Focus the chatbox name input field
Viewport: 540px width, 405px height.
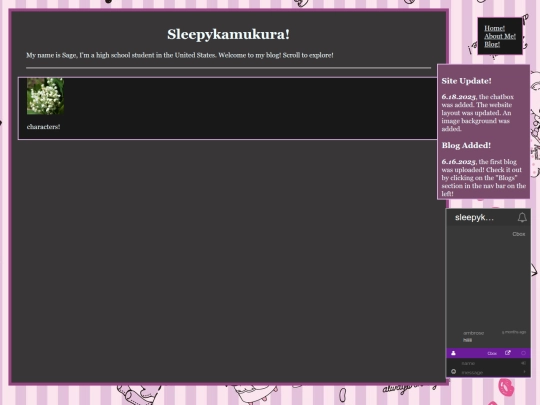tap(489, 363)
